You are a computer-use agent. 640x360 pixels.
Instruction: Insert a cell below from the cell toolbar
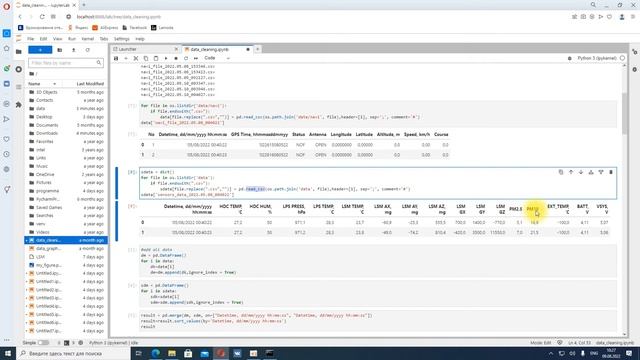(x=601, y=172)
